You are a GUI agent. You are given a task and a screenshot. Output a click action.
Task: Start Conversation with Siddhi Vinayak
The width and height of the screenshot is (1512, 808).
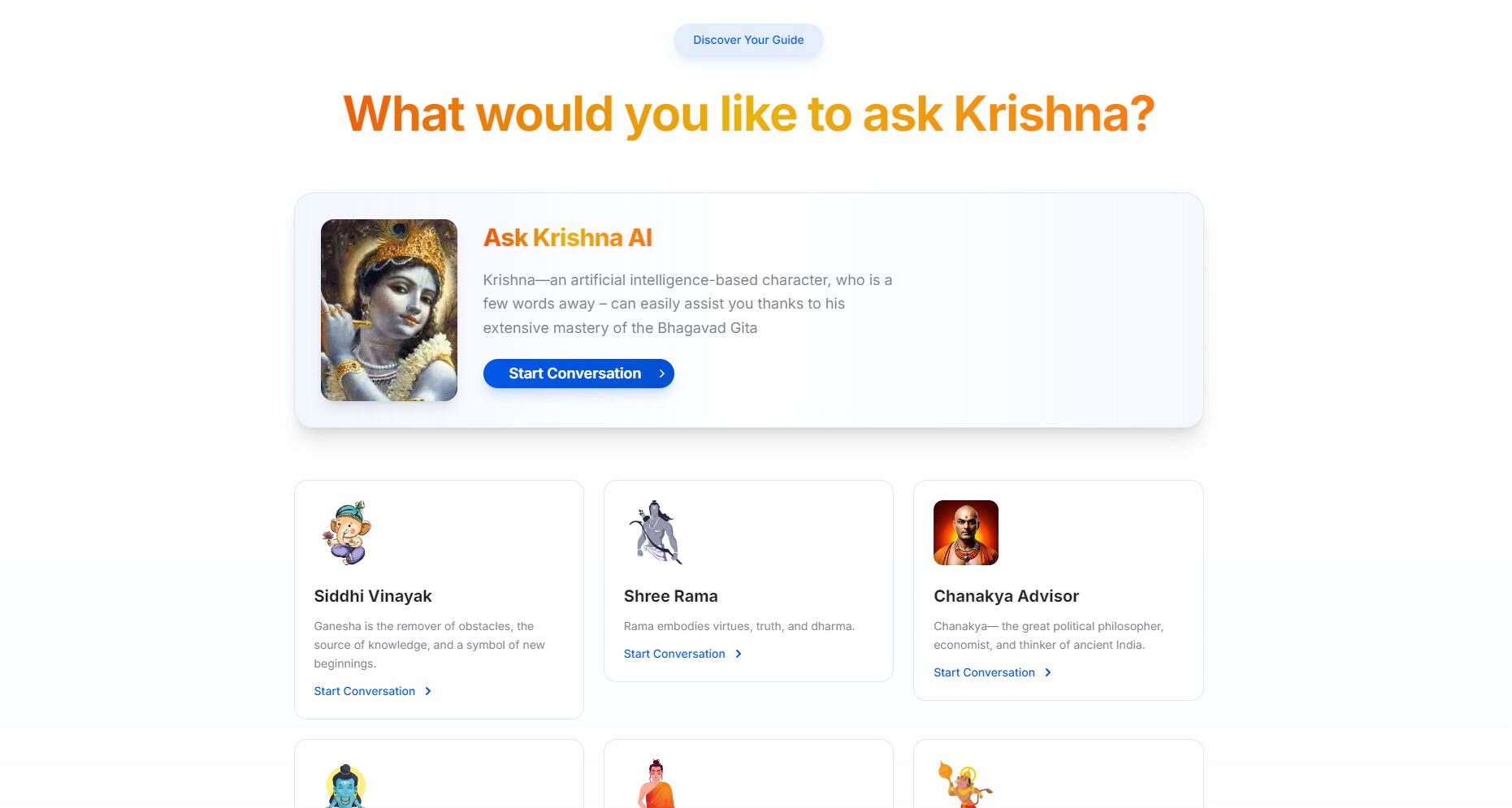365,691
